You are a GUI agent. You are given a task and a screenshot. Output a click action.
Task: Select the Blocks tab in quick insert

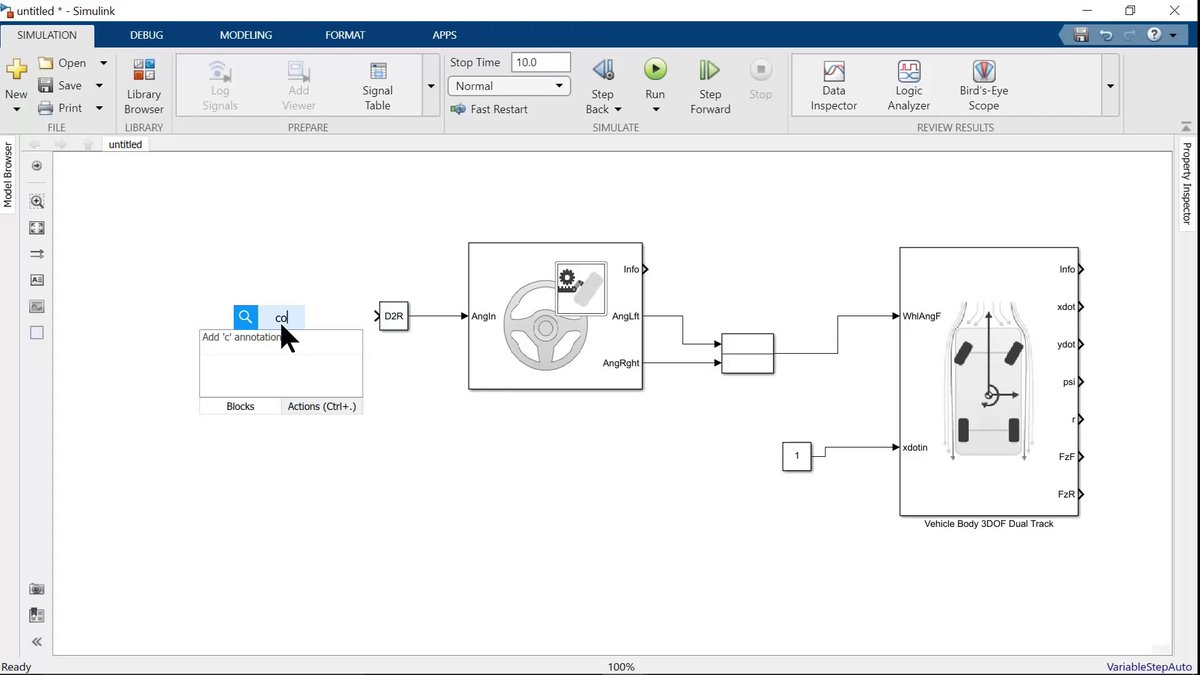(x=240, y=406)
